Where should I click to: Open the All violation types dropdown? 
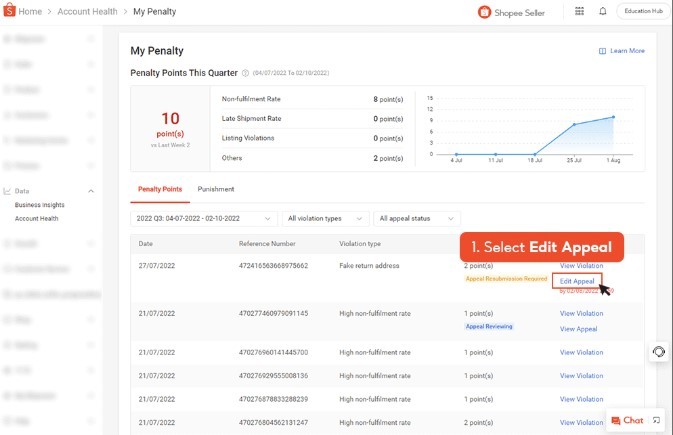tap(325, 218)
